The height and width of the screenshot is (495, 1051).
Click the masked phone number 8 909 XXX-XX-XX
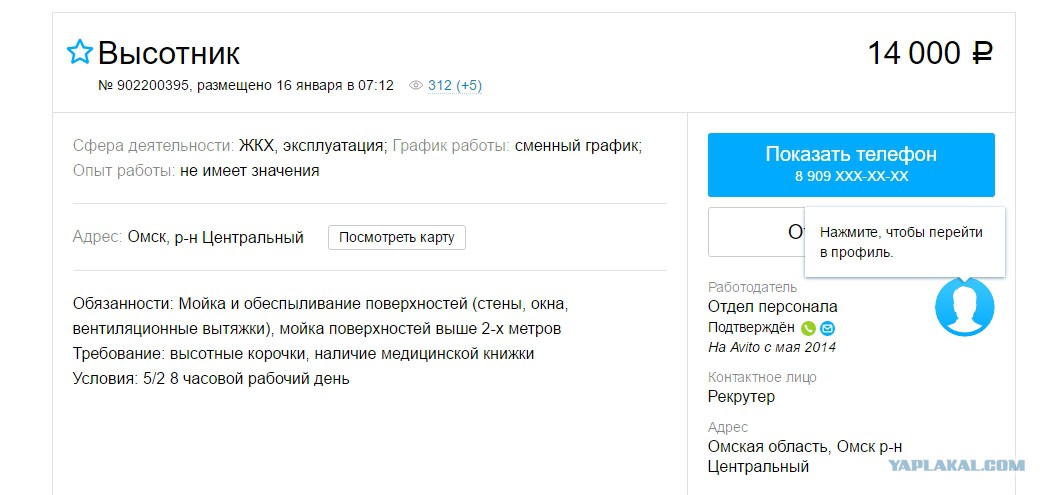(x=851, y=176)
